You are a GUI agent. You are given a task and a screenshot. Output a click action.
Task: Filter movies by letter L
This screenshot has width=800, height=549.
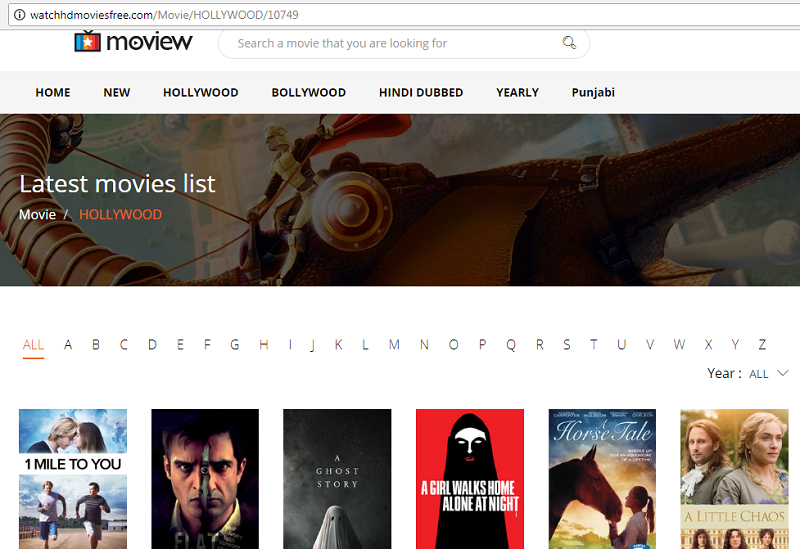365,345
